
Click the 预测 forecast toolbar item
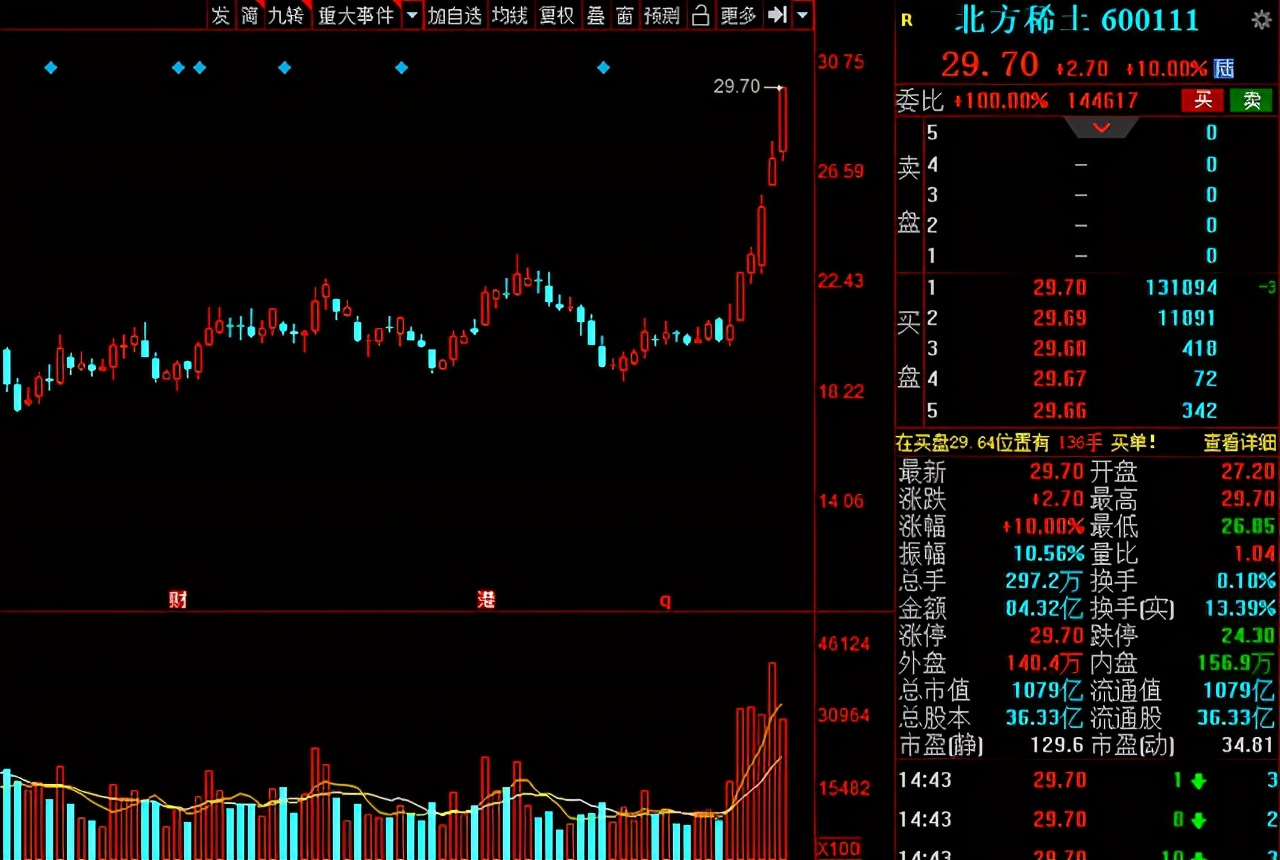(x=662, y=15)
